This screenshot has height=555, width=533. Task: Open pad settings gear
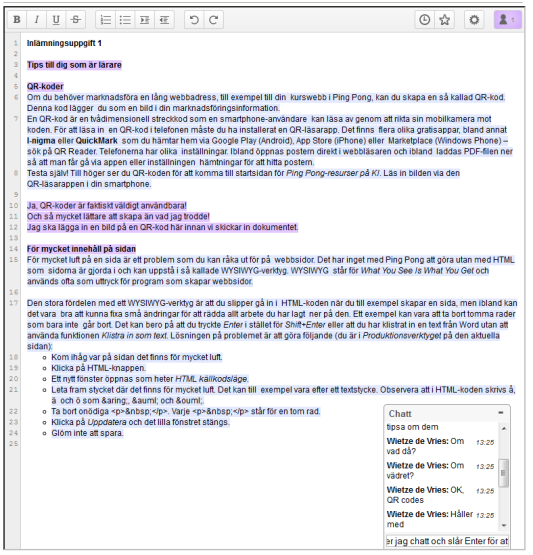point(474,19)
